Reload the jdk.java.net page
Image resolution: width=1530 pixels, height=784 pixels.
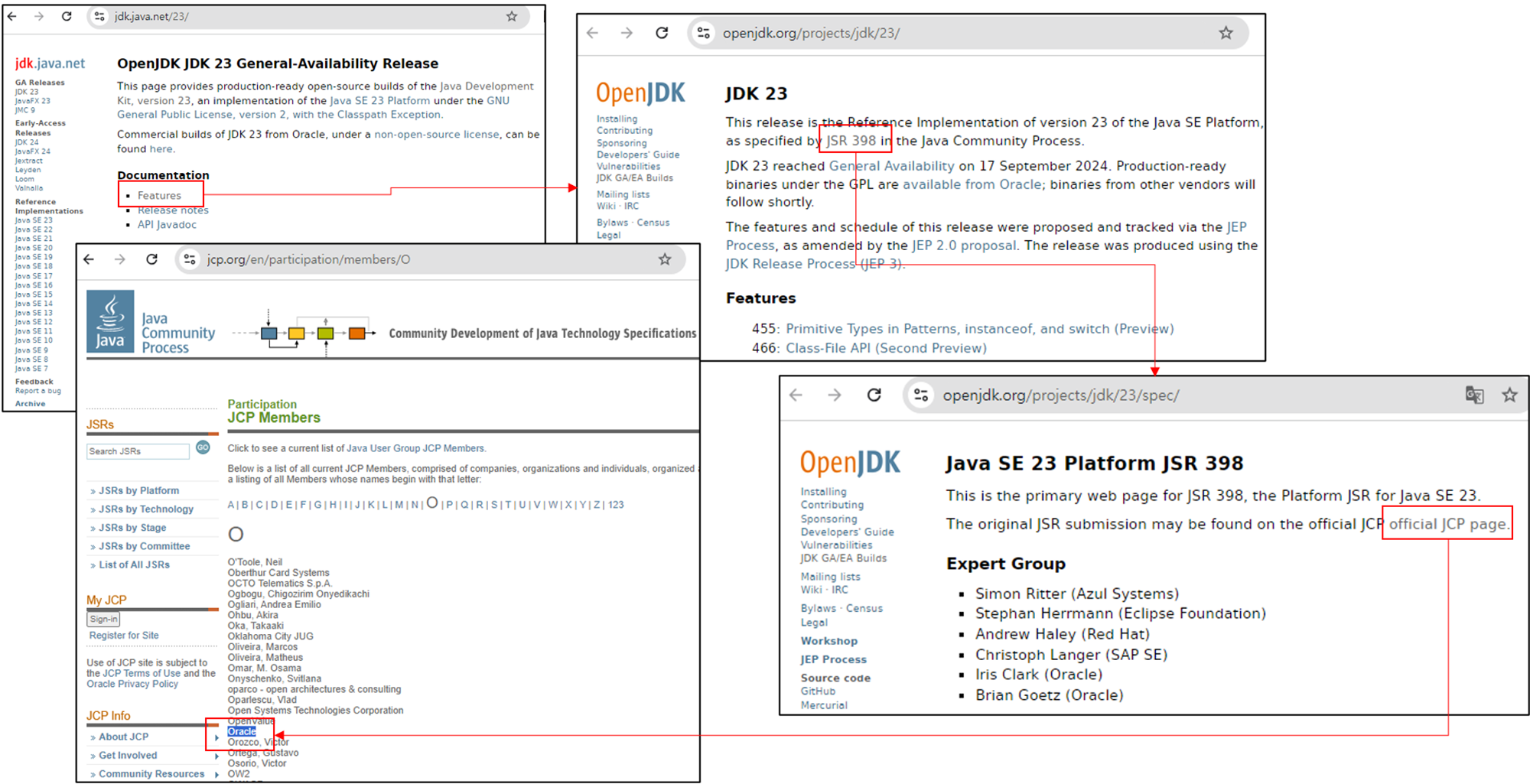(x=67, y=16)
